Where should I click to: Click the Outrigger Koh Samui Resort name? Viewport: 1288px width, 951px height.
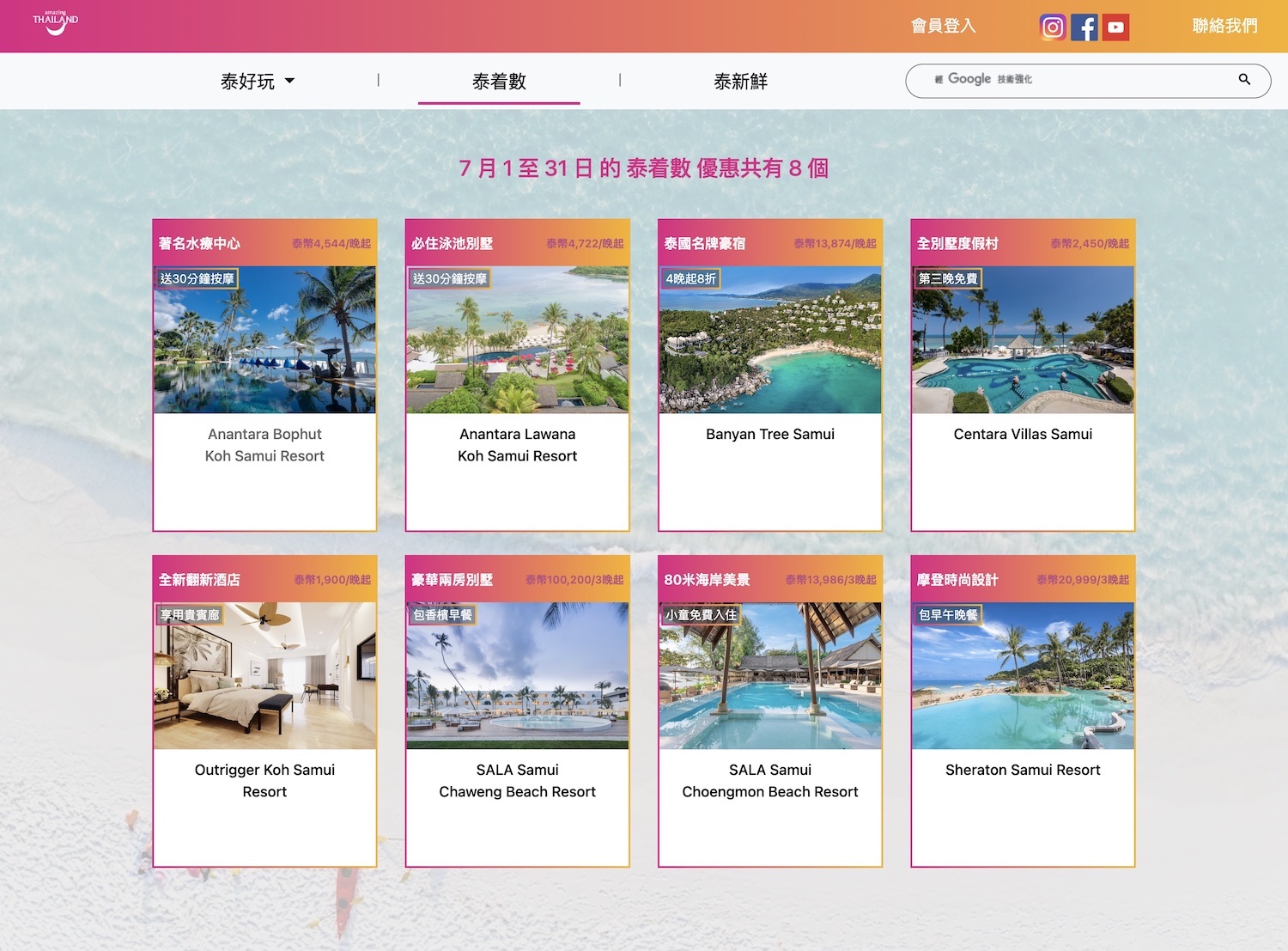pyautogui.click(x=264, y=781)
